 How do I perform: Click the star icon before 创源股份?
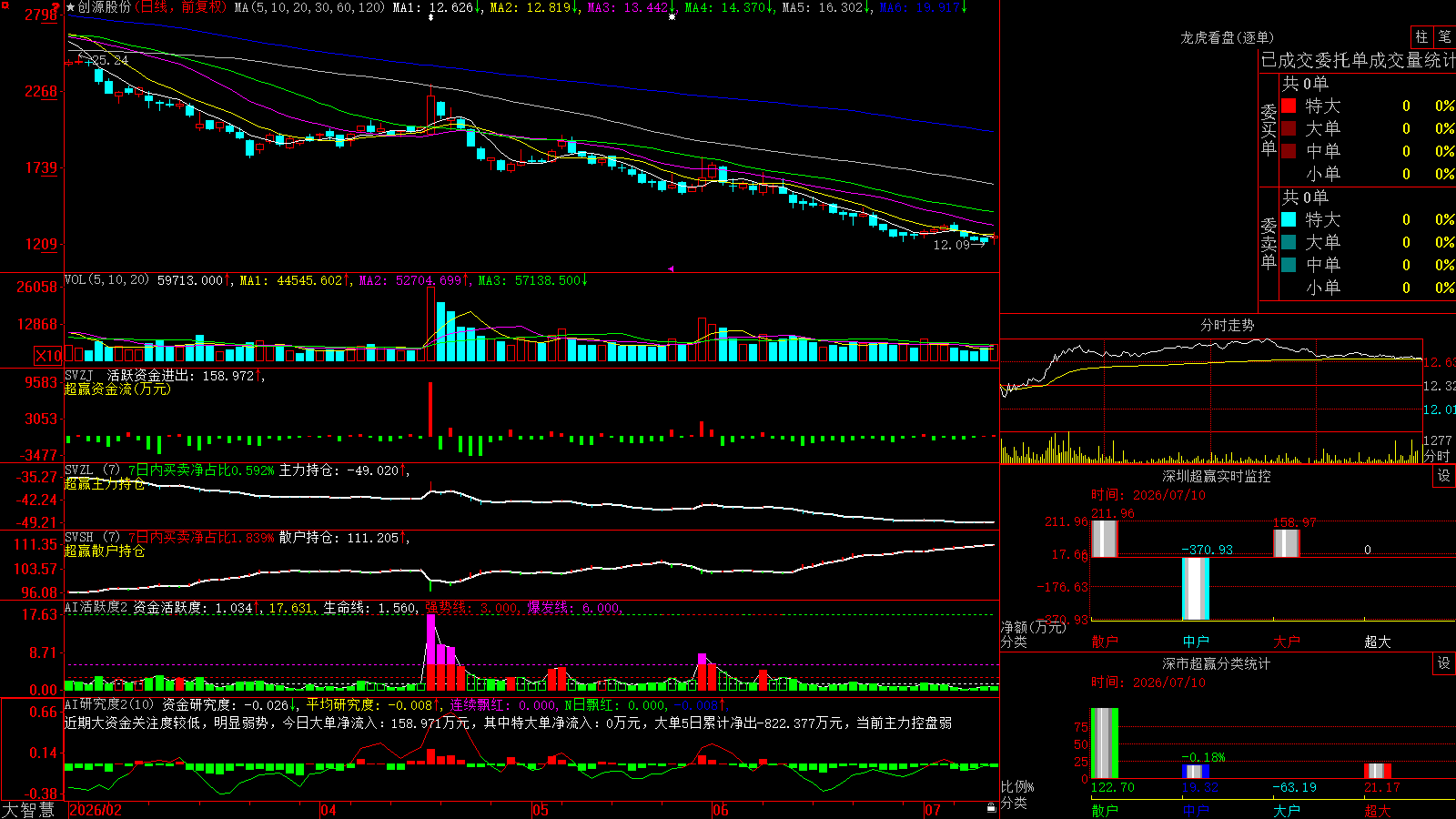point(71,7)
